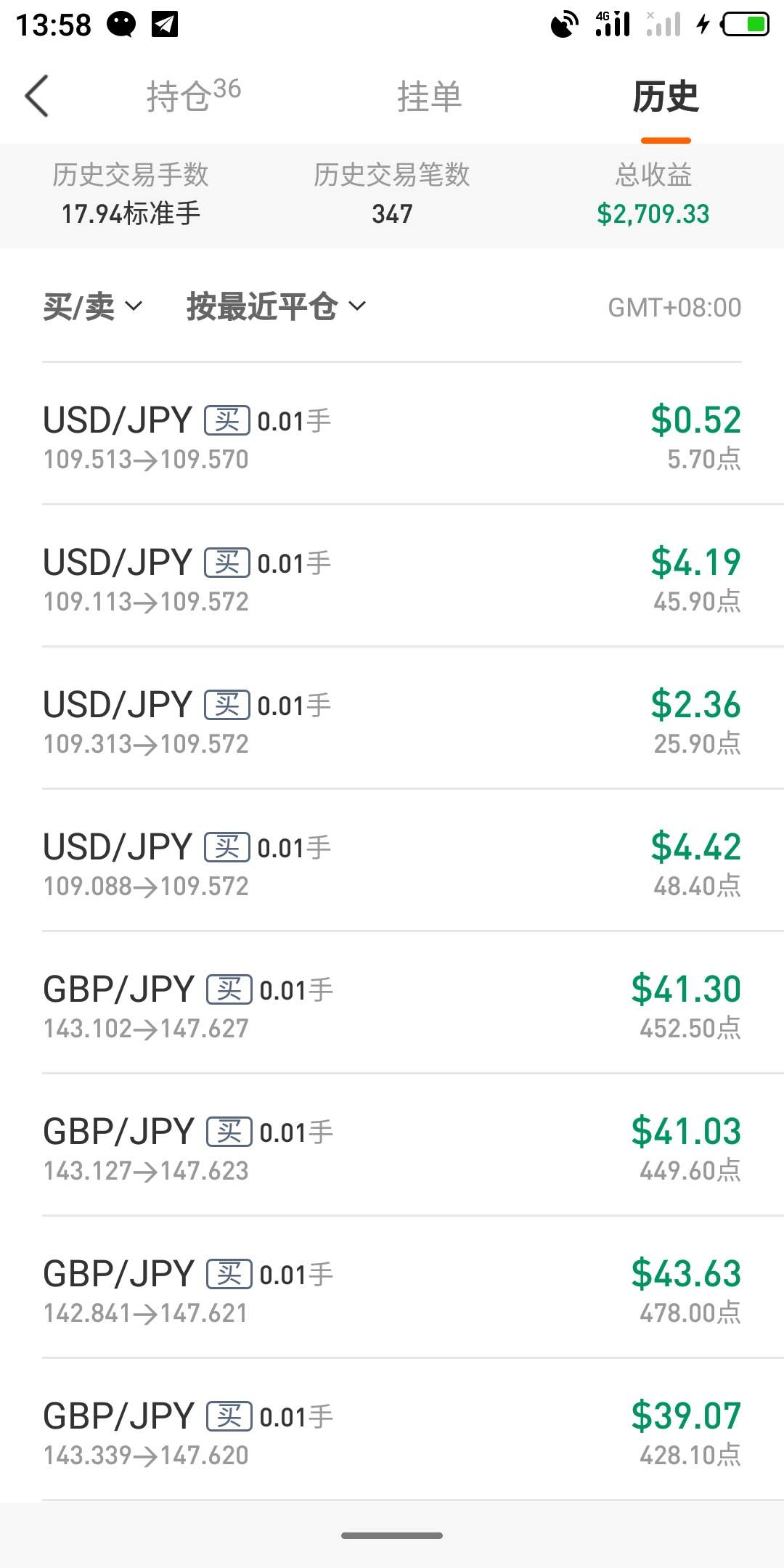Tap the 4G signal strength icon
This screenshot has width=784, height=1568.
612,24
